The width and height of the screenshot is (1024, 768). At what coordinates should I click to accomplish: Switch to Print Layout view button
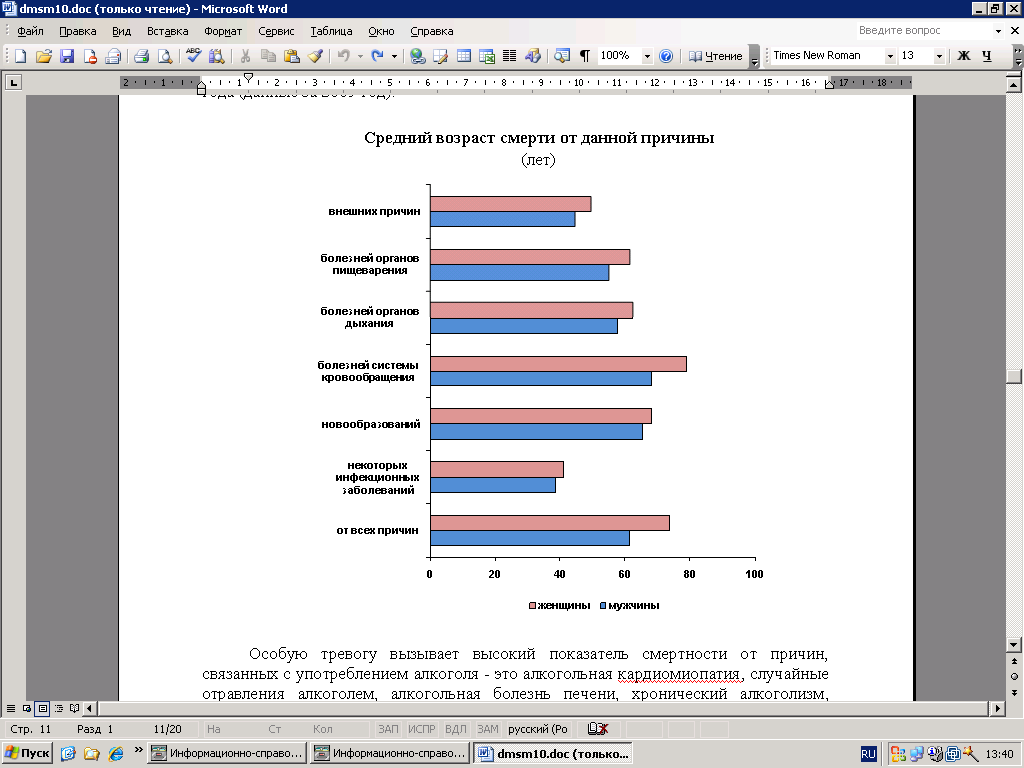click(42, 708)
